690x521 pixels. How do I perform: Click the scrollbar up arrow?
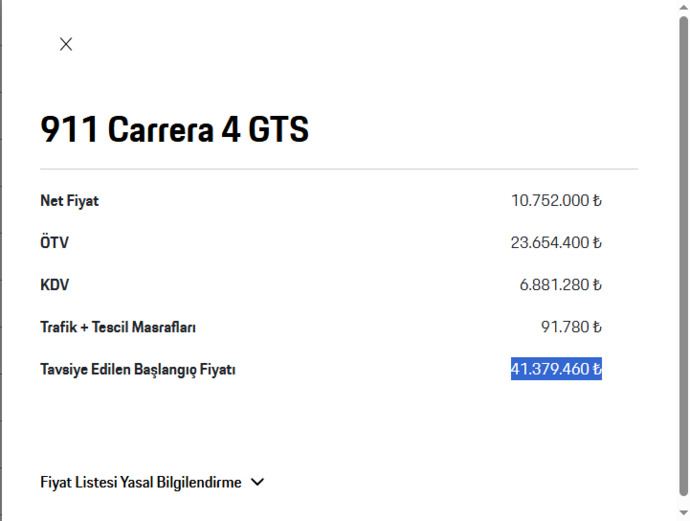coord(683,6)
